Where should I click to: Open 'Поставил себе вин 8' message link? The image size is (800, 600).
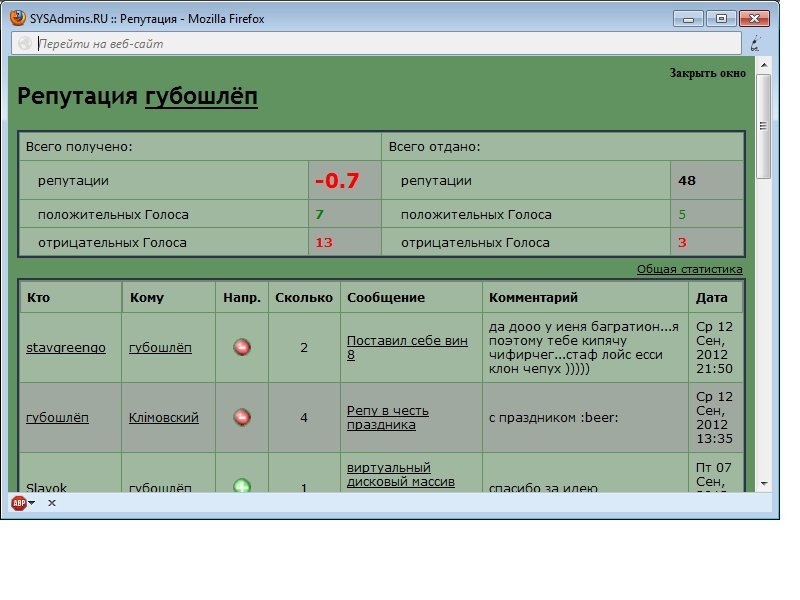tap(407, 347)
